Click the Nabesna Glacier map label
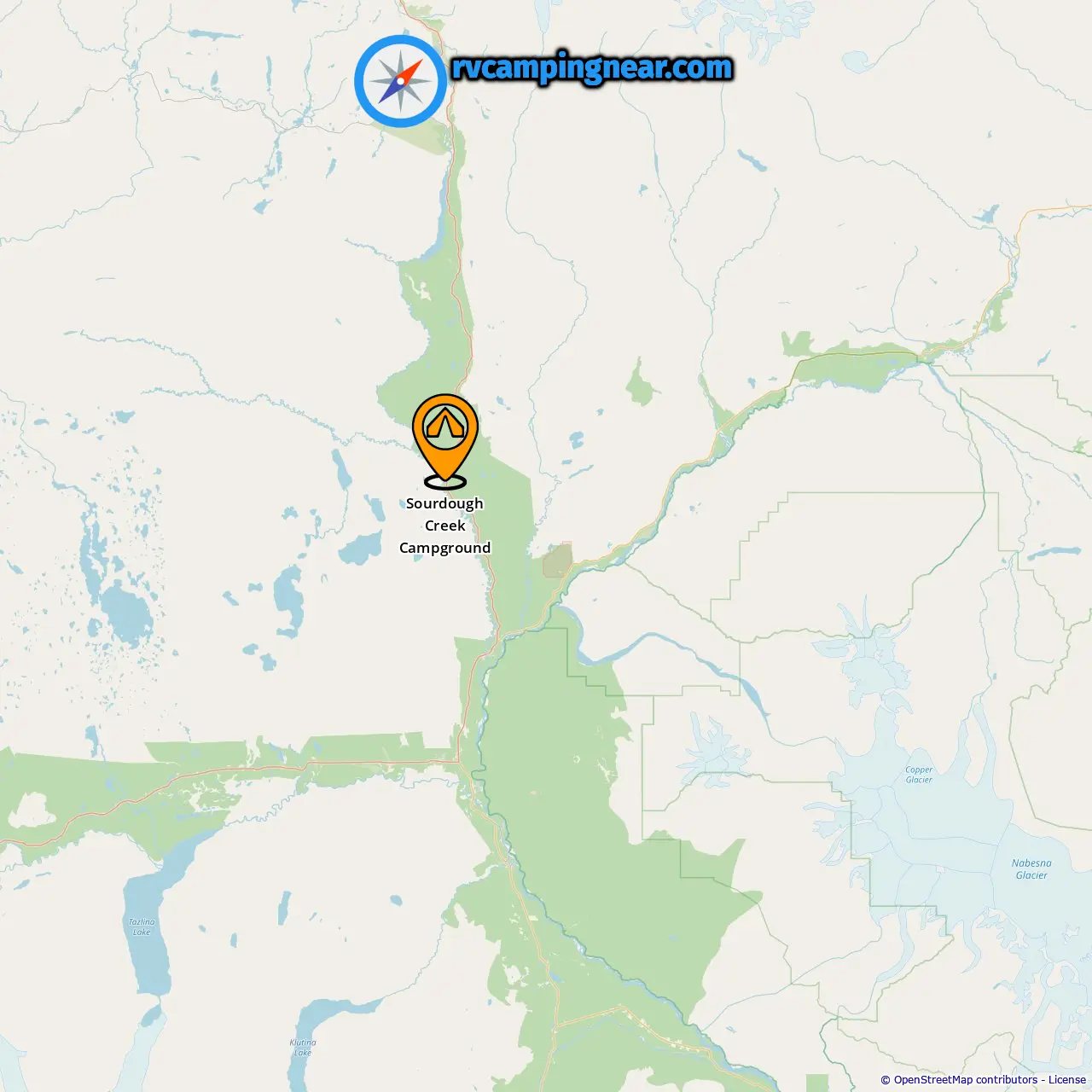This screenshot has width=1092, height=1092. pos(1031,869)
